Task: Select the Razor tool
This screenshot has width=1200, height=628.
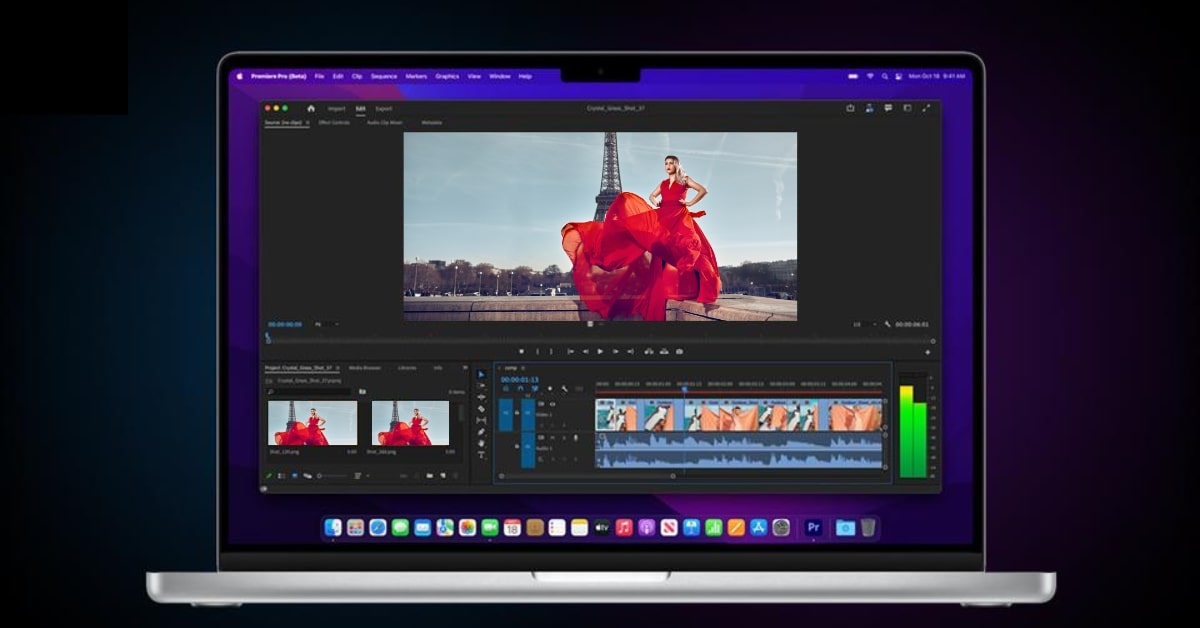Action: [481, 409]
